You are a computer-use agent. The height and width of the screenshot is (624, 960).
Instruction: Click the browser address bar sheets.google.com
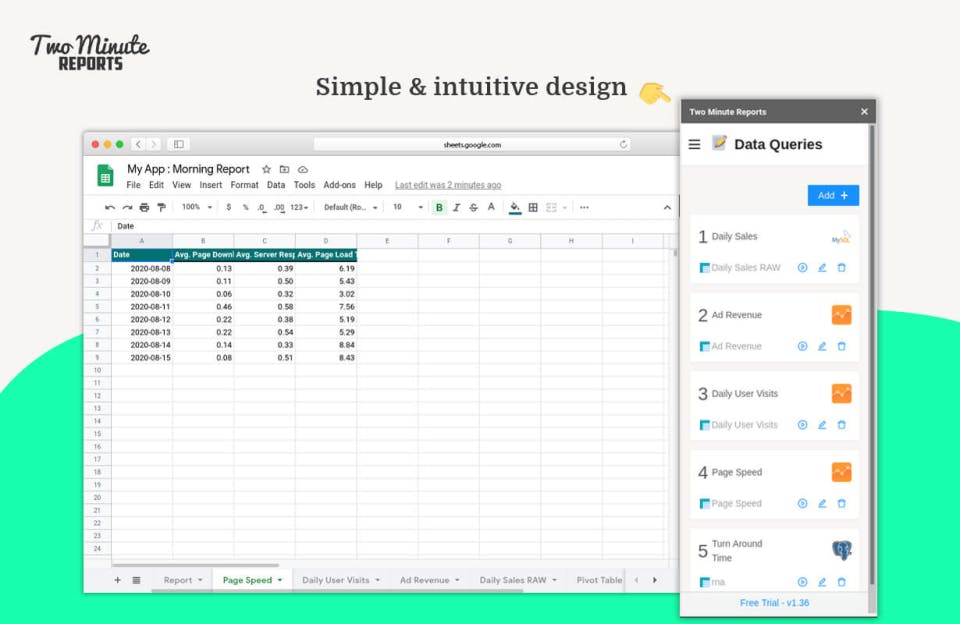click(x=472, y=145)
